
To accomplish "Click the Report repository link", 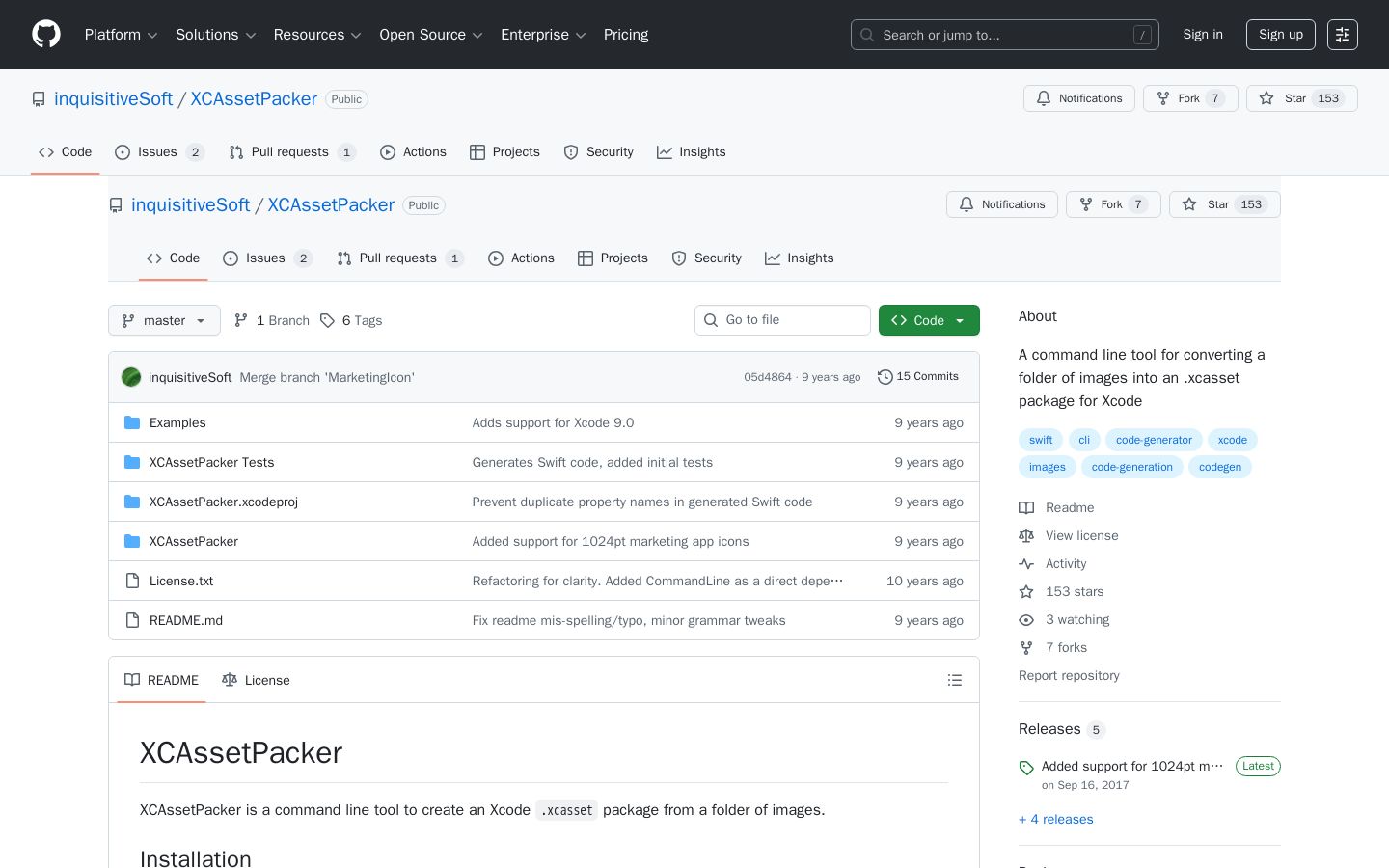I will coord(1069,676).
